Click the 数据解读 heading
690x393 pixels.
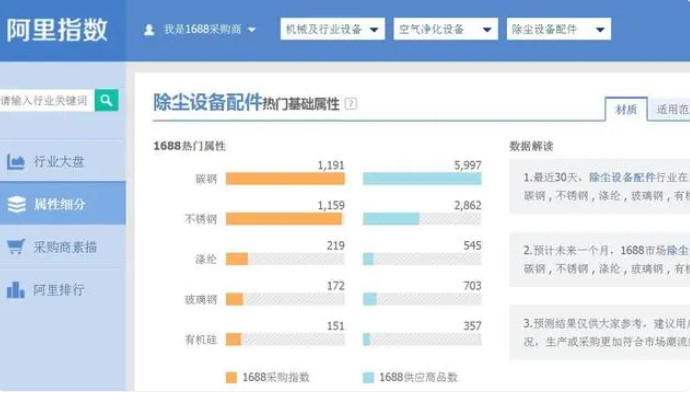[x=531, y=146]
